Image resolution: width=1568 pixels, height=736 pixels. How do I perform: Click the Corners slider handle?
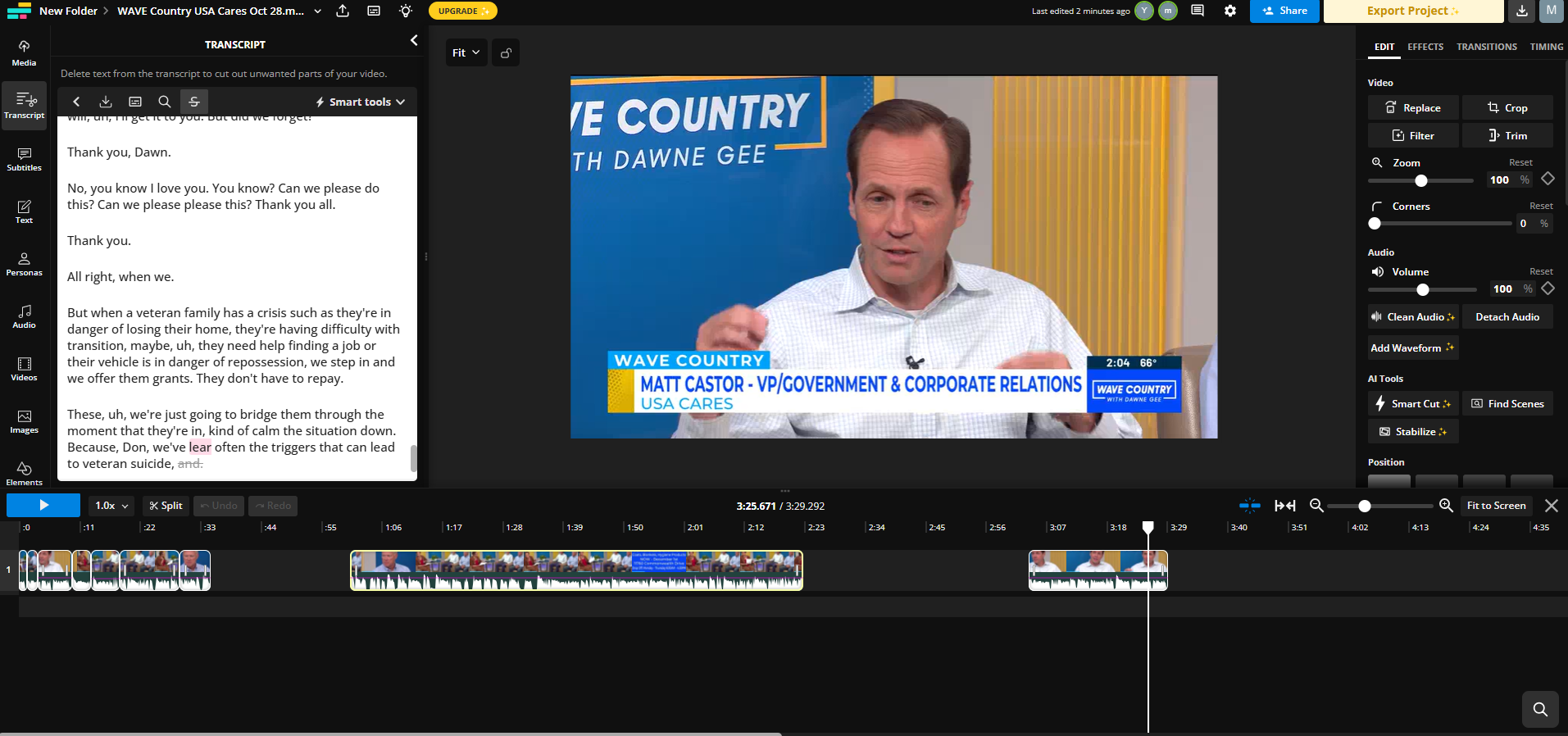(x=1375, y=224)
